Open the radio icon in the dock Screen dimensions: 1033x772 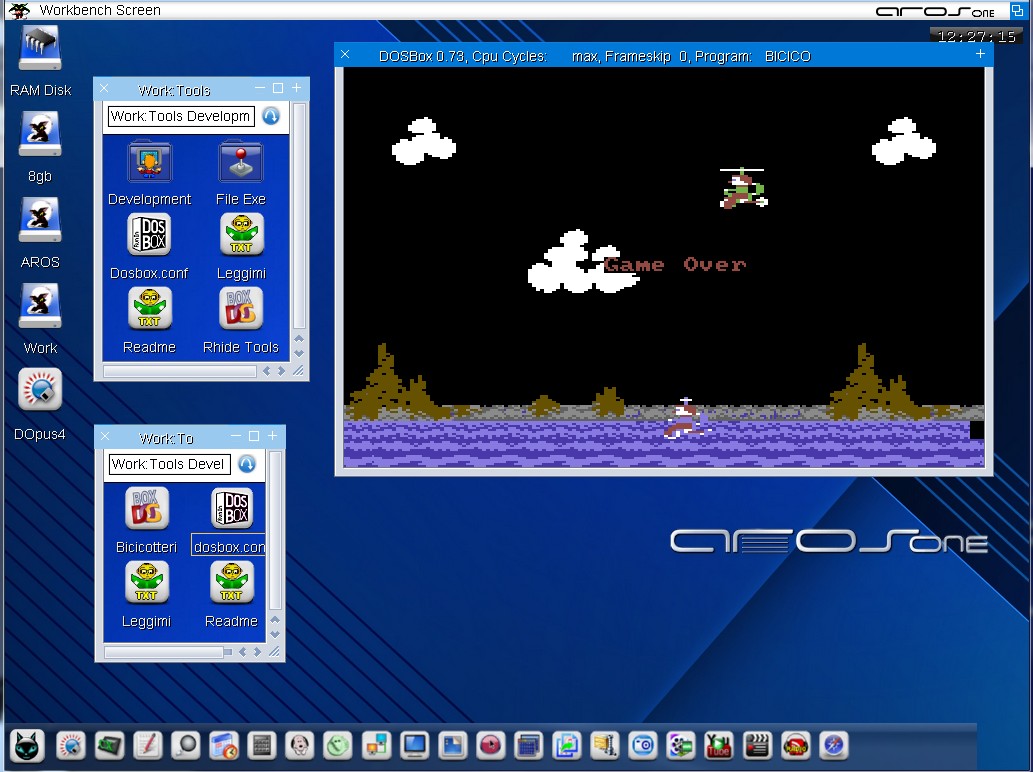coord(795,746)
